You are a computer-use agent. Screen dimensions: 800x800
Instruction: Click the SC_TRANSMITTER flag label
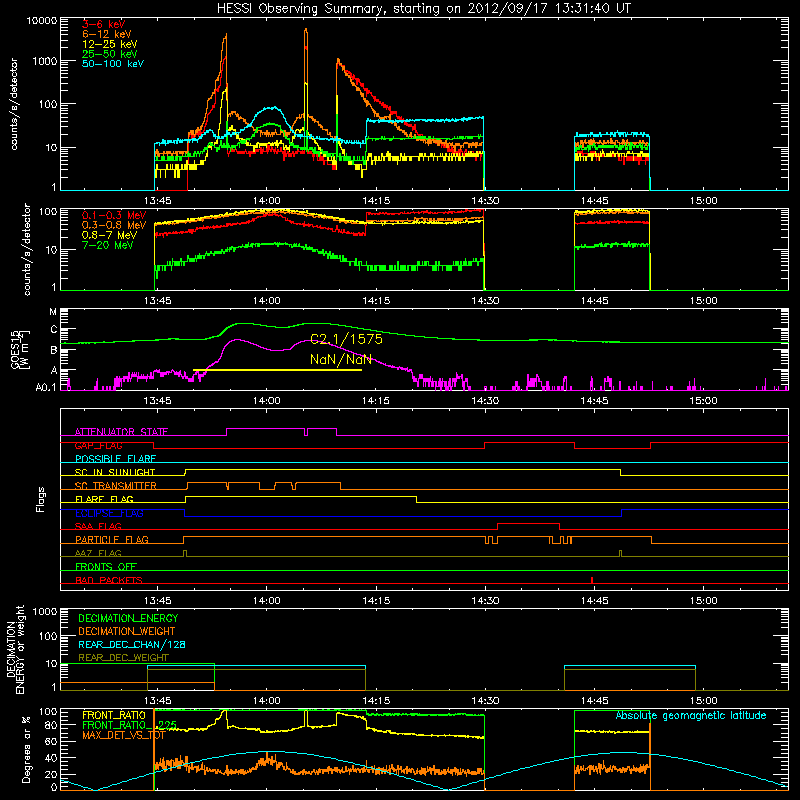(x=116, y=486)
